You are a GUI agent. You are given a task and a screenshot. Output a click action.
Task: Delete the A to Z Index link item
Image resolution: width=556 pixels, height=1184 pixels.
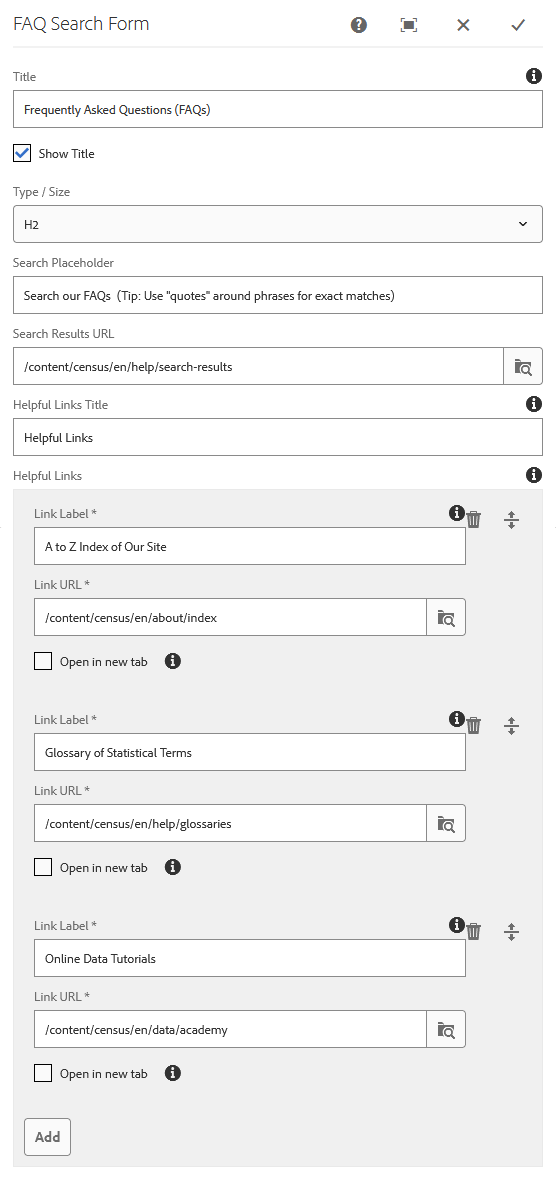click(474, 520)
